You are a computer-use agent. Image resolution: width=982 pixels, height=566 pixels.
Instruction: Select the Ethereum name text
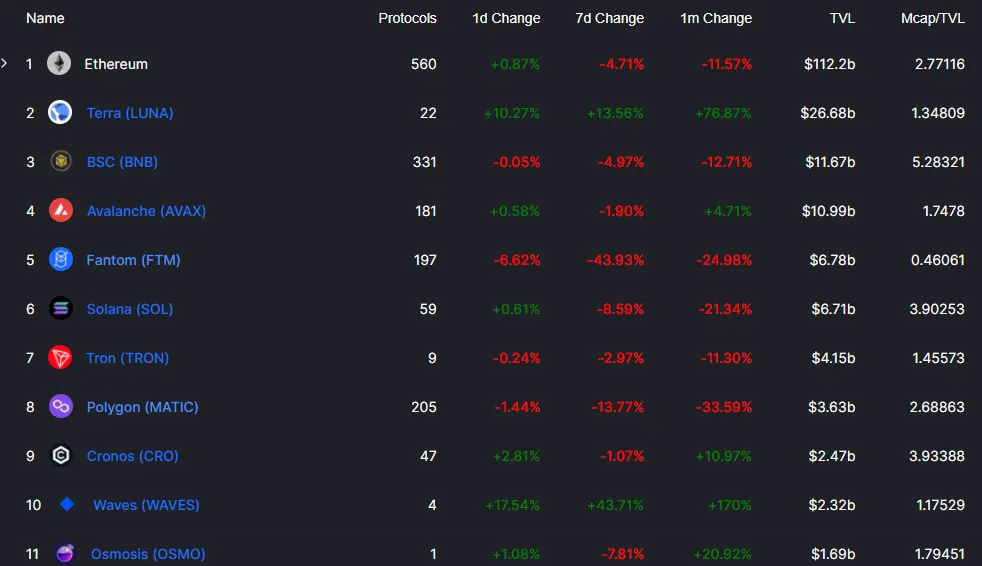116,64
